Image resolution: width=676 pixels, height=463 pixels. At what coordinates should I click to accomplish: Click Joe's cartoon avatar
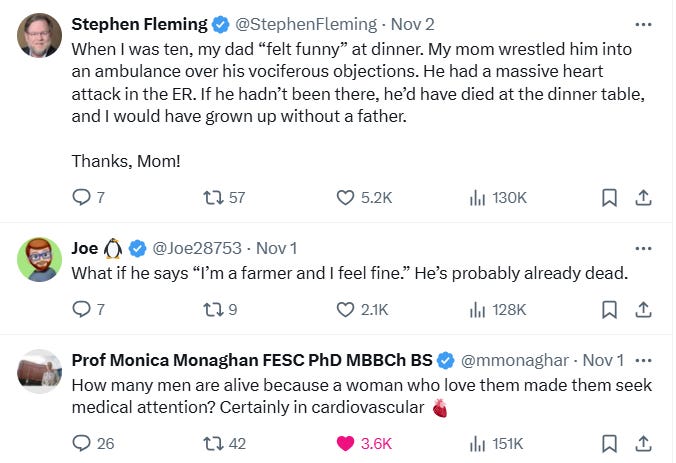click(x=40, y=260)
